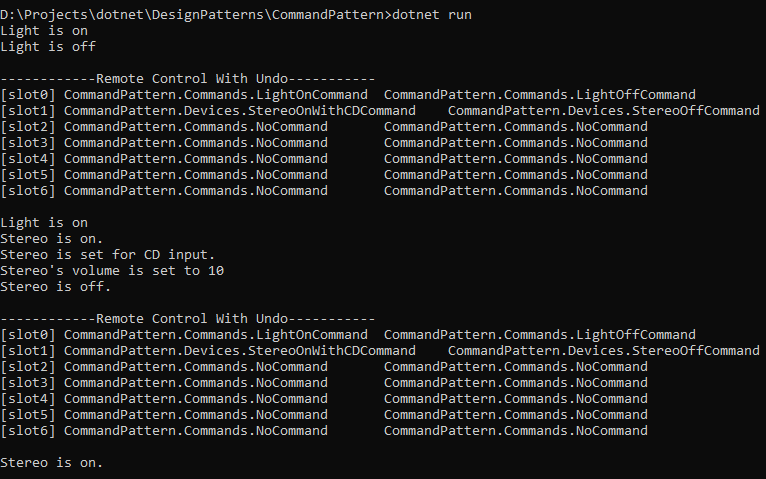The image size is (766, 479).
Task: Click the [slot2] label in the second listing
Action: pos(28,367)
